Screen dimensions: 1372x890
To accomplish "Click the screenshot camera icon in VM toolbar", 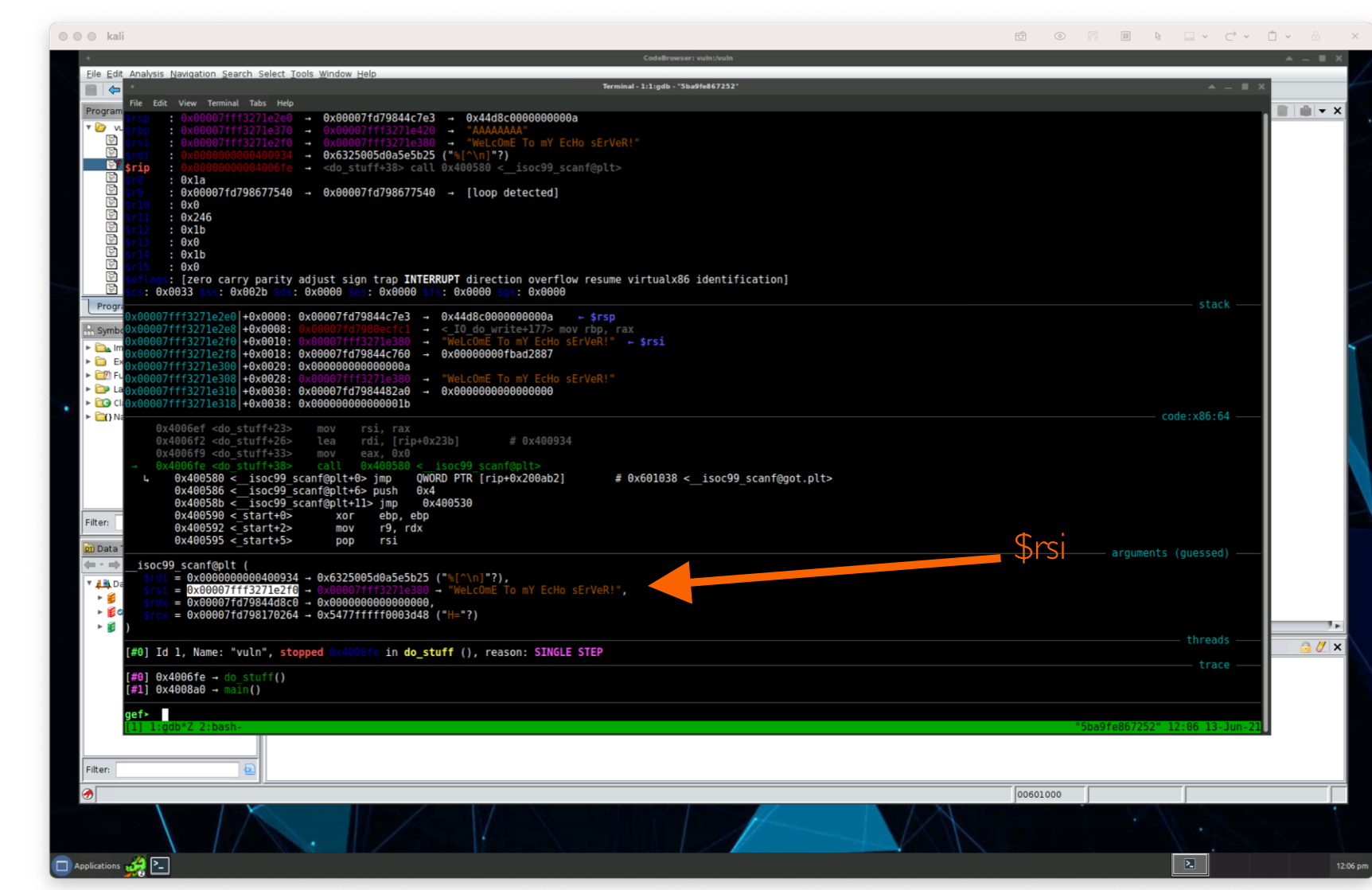I will click(x=1021, y=37).
